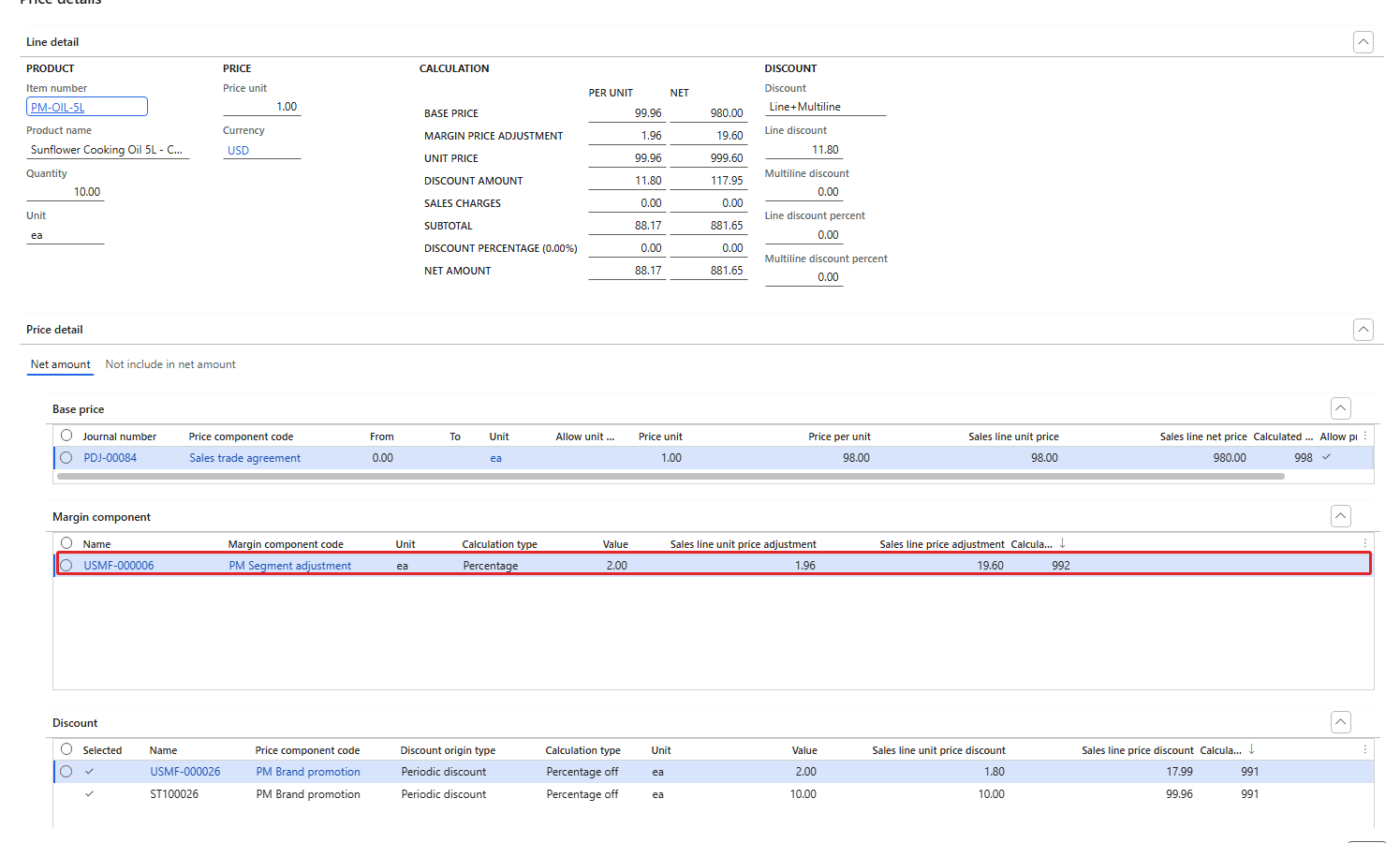Open the Not include in net amount tab
This screenshot has height=843, width=1400.
click(170, 364)
